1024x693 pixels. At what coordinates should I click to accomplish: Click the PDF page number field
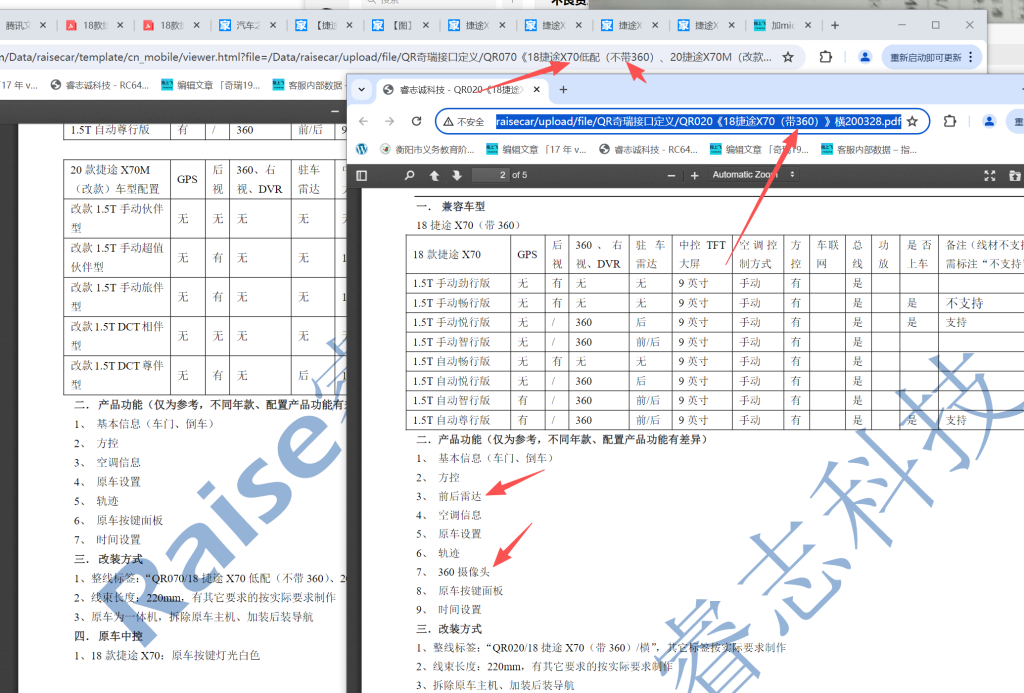click(x=490, y=175)
